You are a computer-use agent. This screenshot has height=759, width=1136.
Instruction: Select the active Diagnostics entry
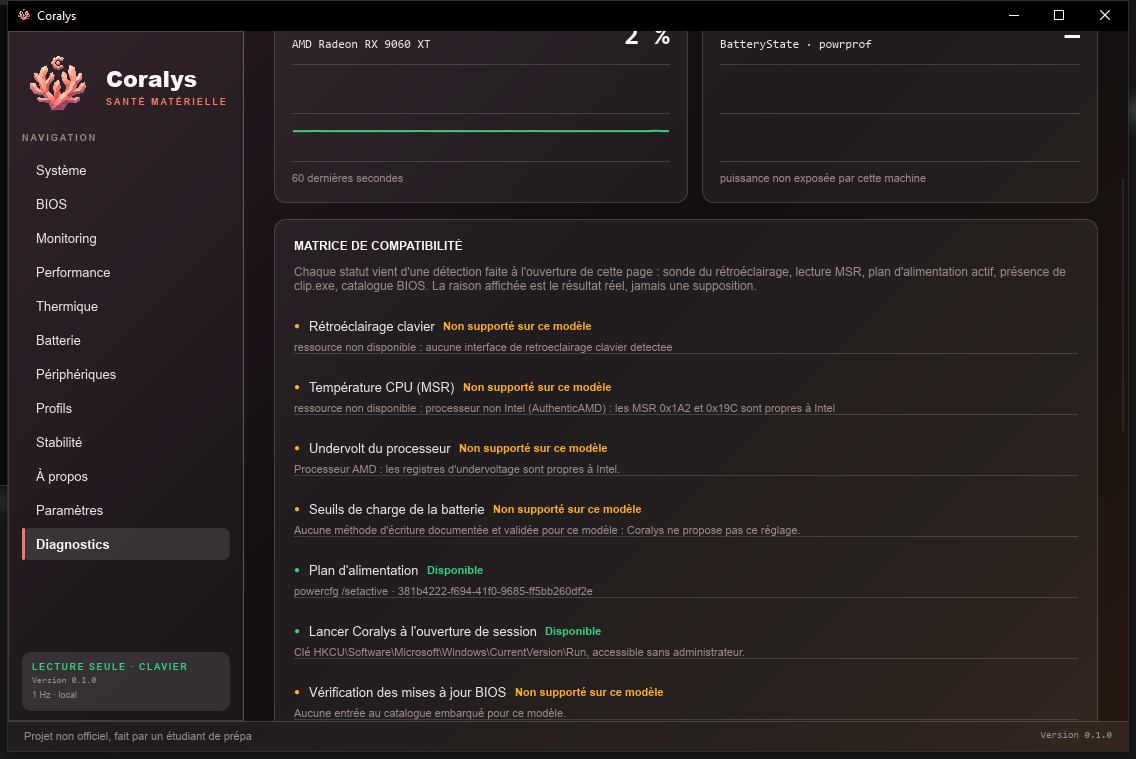[x=126, y=545]
